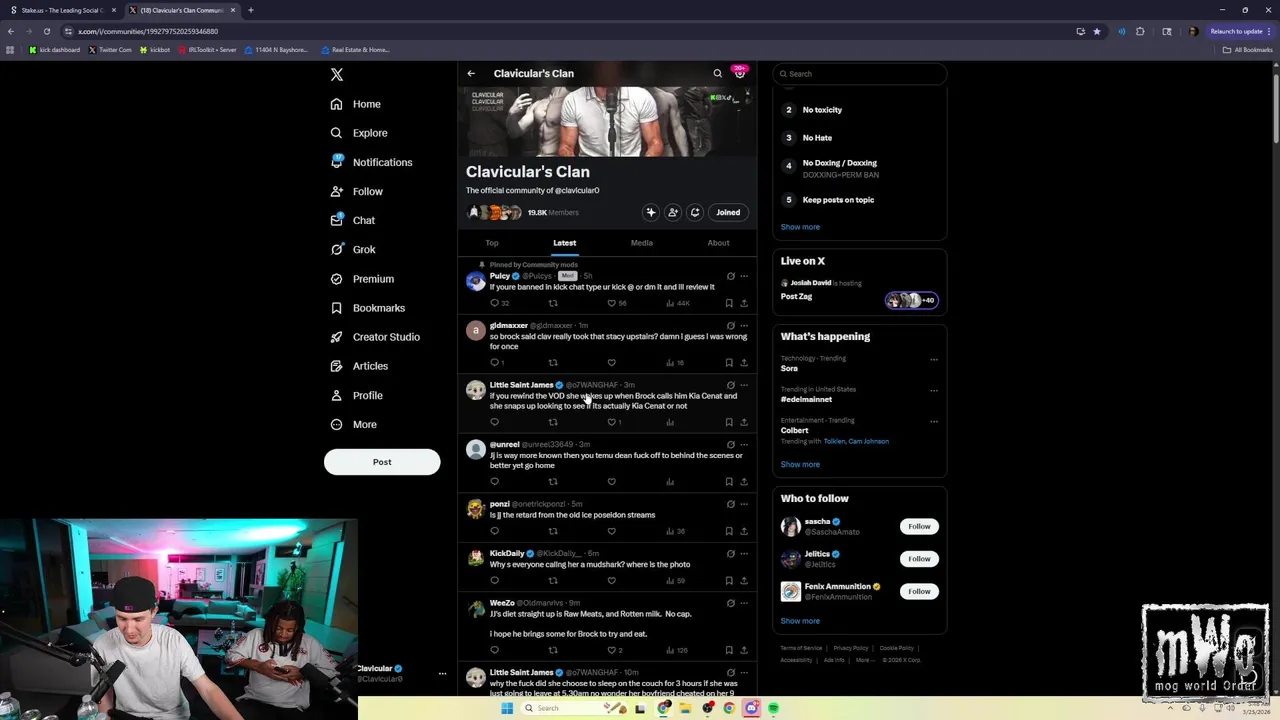This screenshot has width=1280, height=720.
Task: Click the Creator Studio sidebar icon
Action: point(337,337)
